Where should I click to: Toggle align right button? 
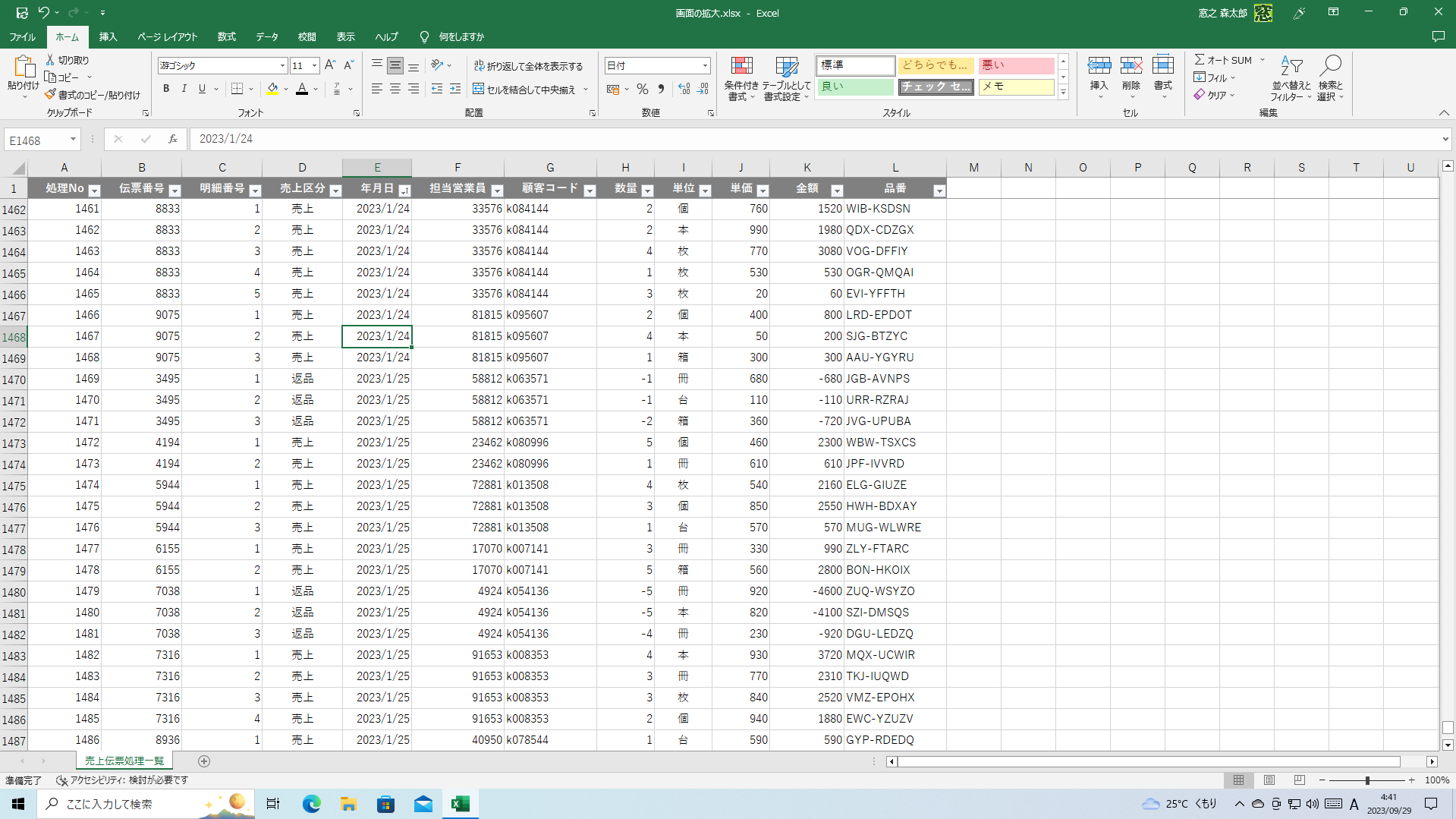tap(414, 89)
